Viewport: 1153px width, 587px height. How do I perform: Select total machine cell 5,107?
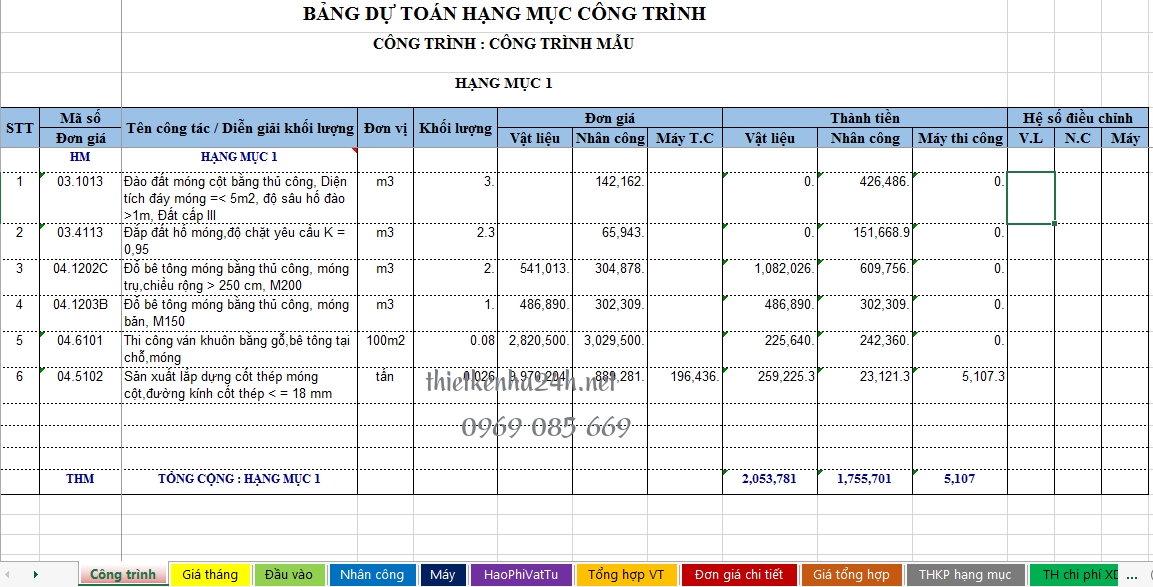coord(960,481)
